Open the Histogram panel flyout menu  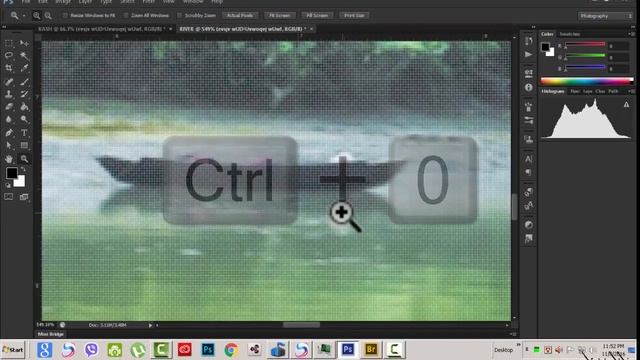click(631, 91)
